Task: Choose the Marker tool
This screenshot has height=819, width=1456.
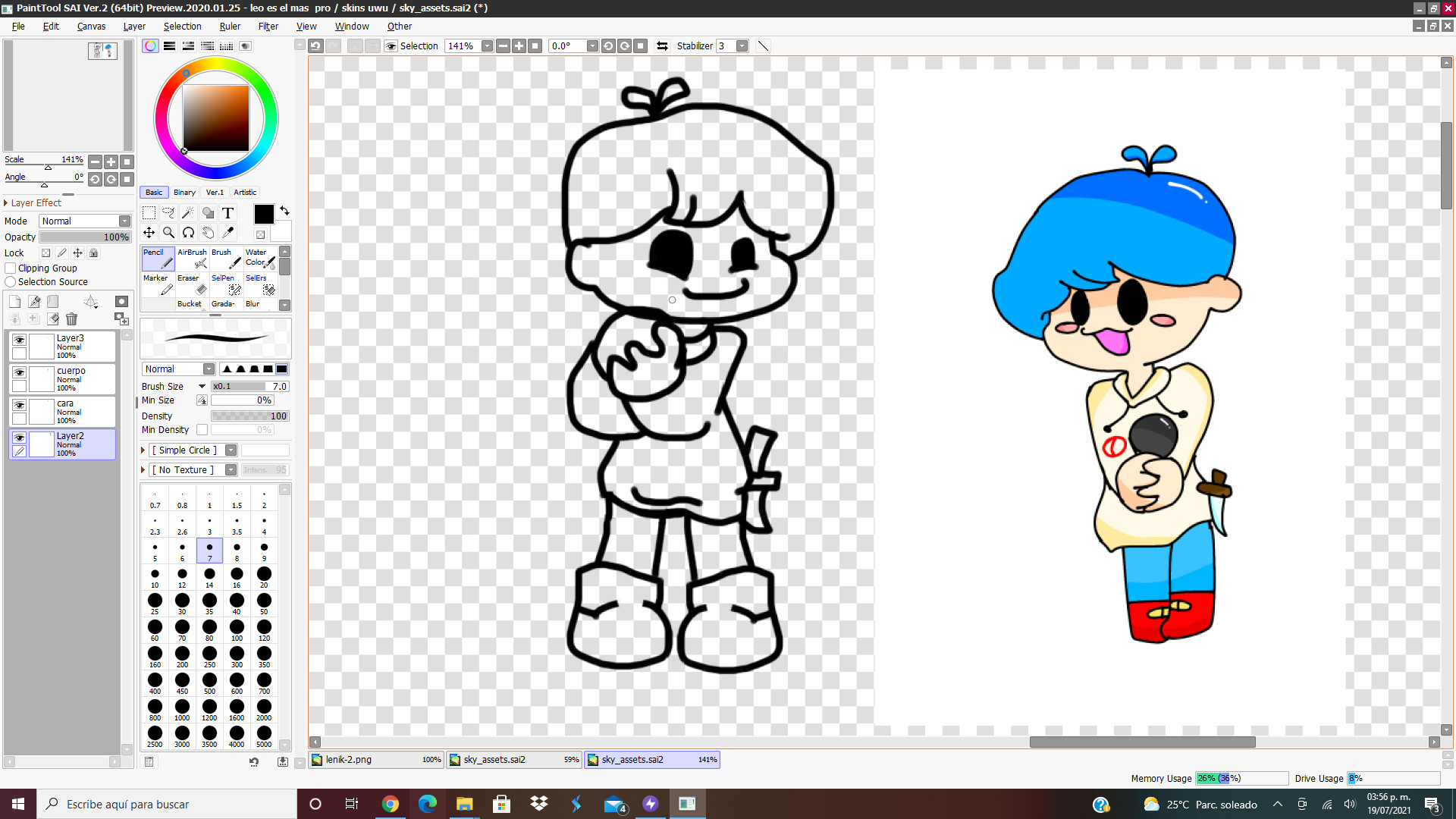Action: pos(158,284)
